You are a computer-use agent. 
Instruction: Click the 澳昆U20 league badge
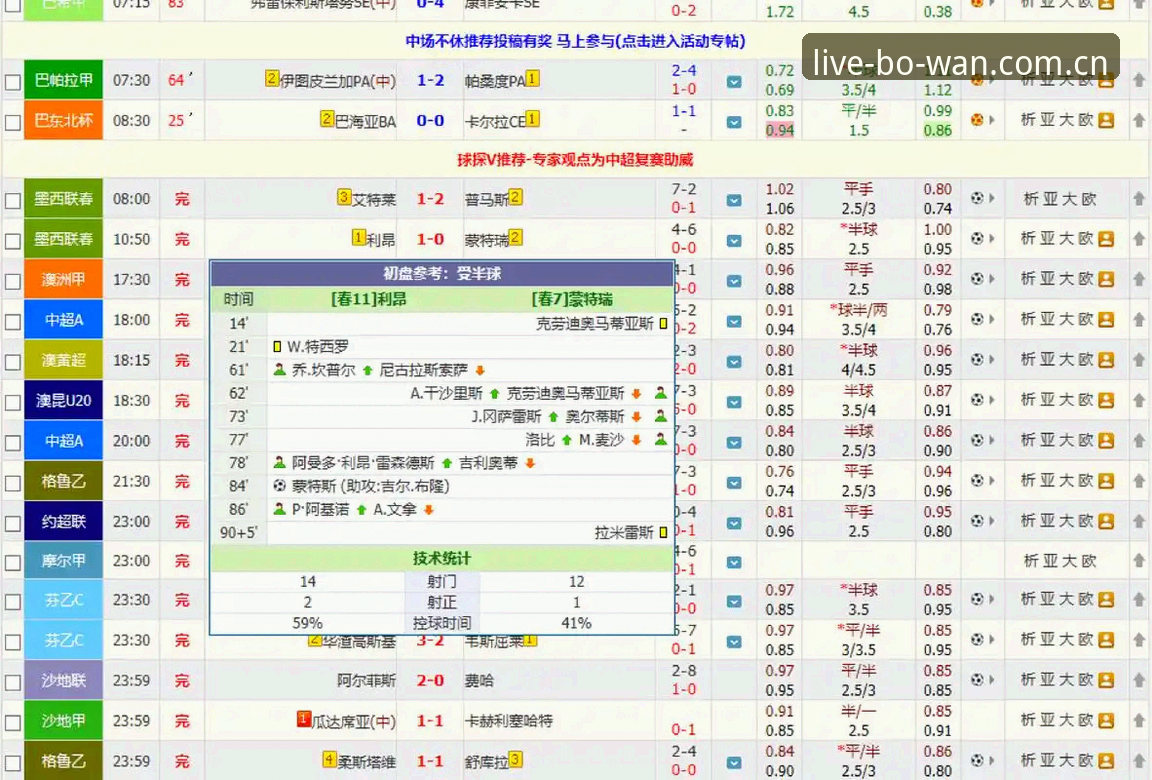coord(63,400)
